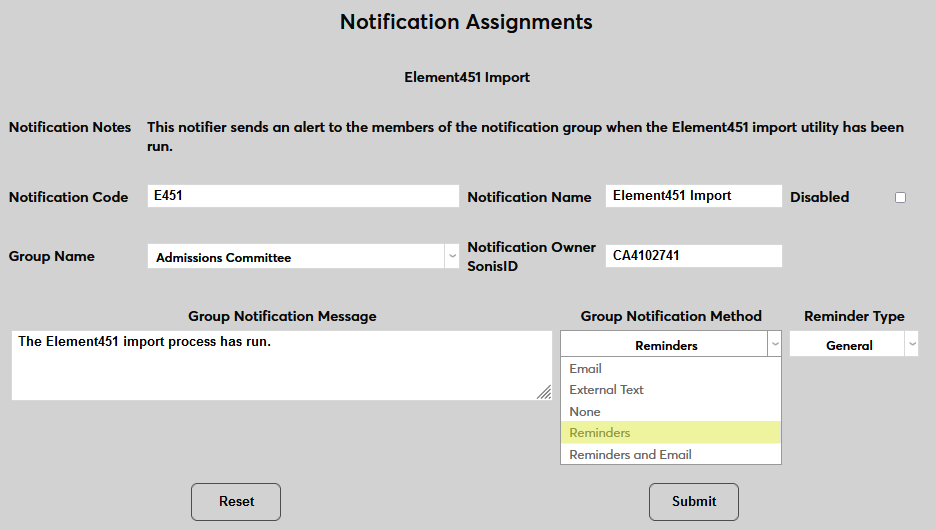The image size is (936, 530).
Task: Toggle the Disabled checkbox
Action: [x=900, y=198]
